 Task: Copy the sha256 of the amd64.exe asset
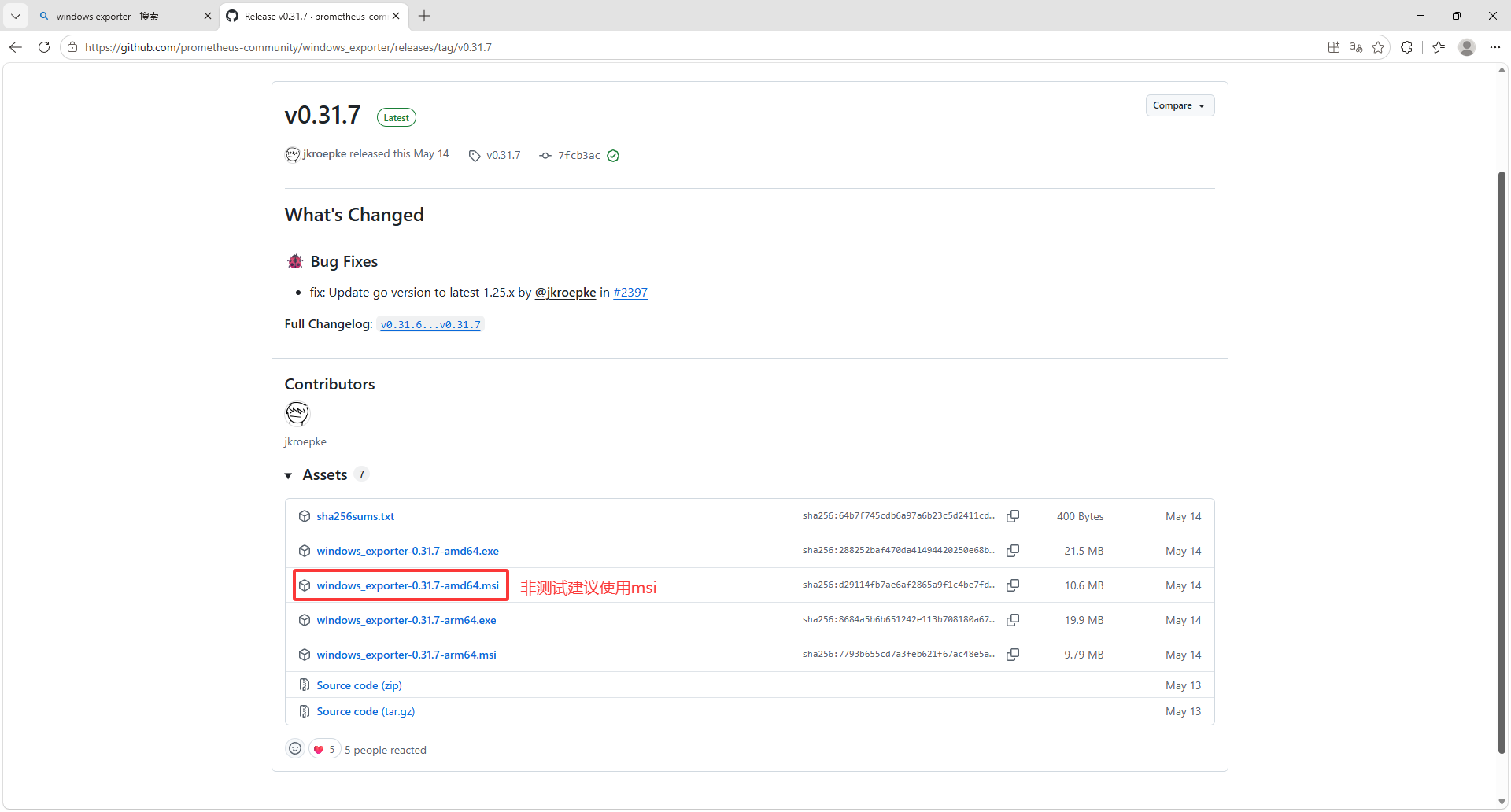point(1013,551)
